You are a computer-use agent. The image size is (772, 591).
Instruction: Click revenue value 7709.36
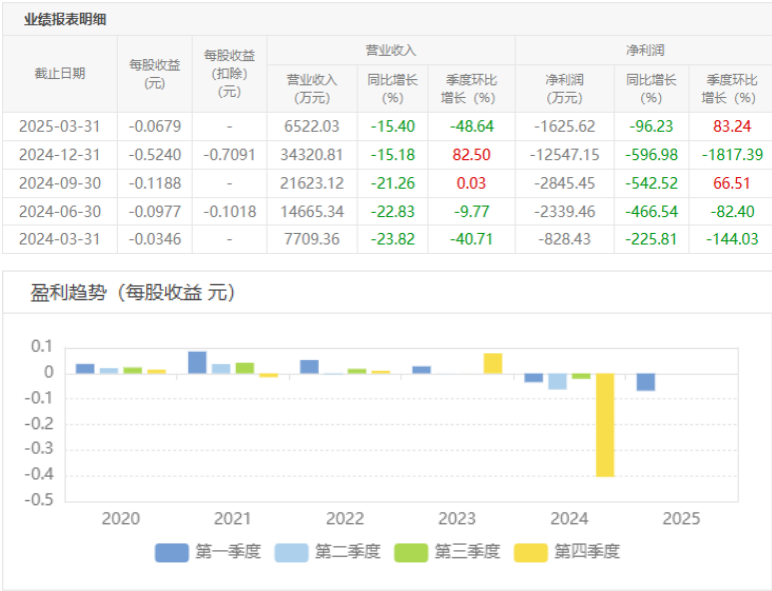[312, 239]
